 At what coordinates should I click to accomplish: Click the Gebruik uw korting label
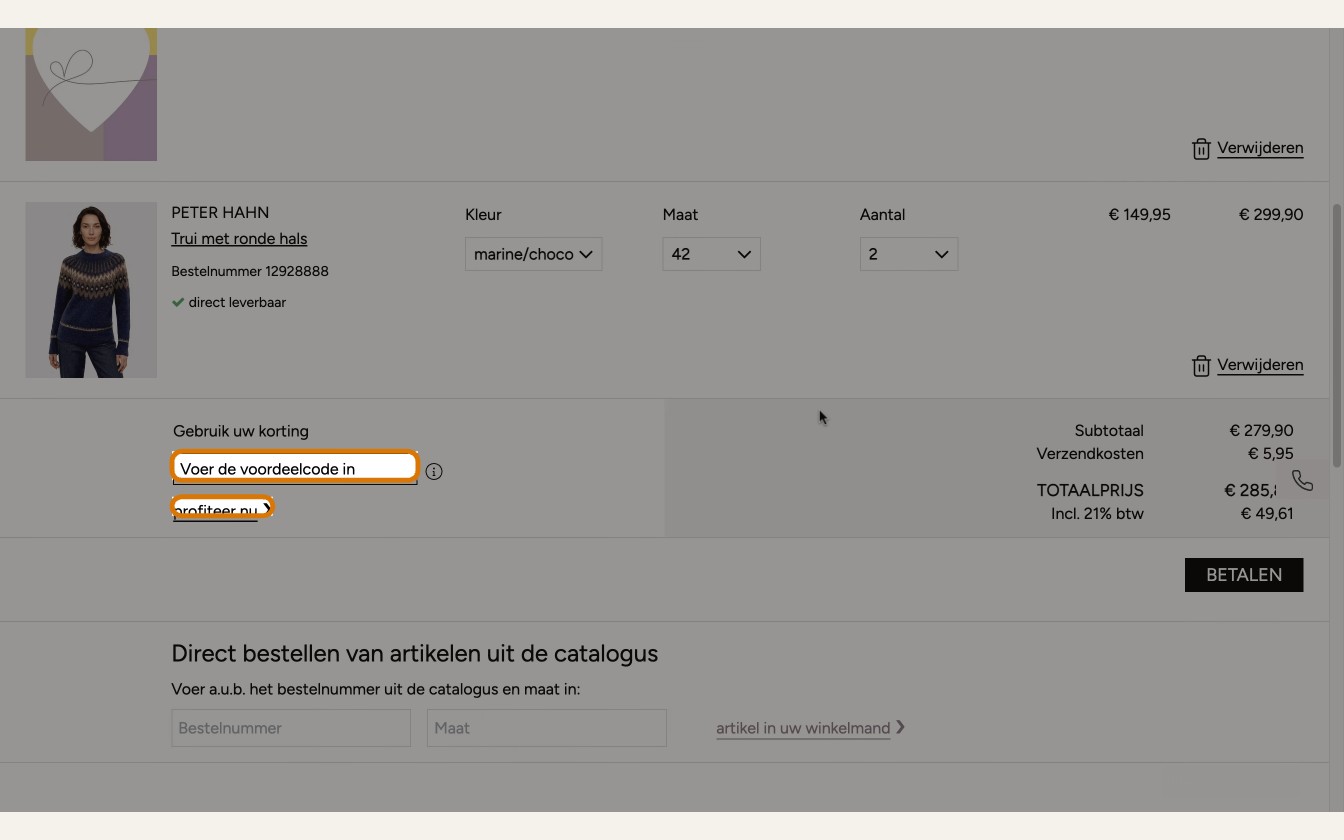coord(241,431)
